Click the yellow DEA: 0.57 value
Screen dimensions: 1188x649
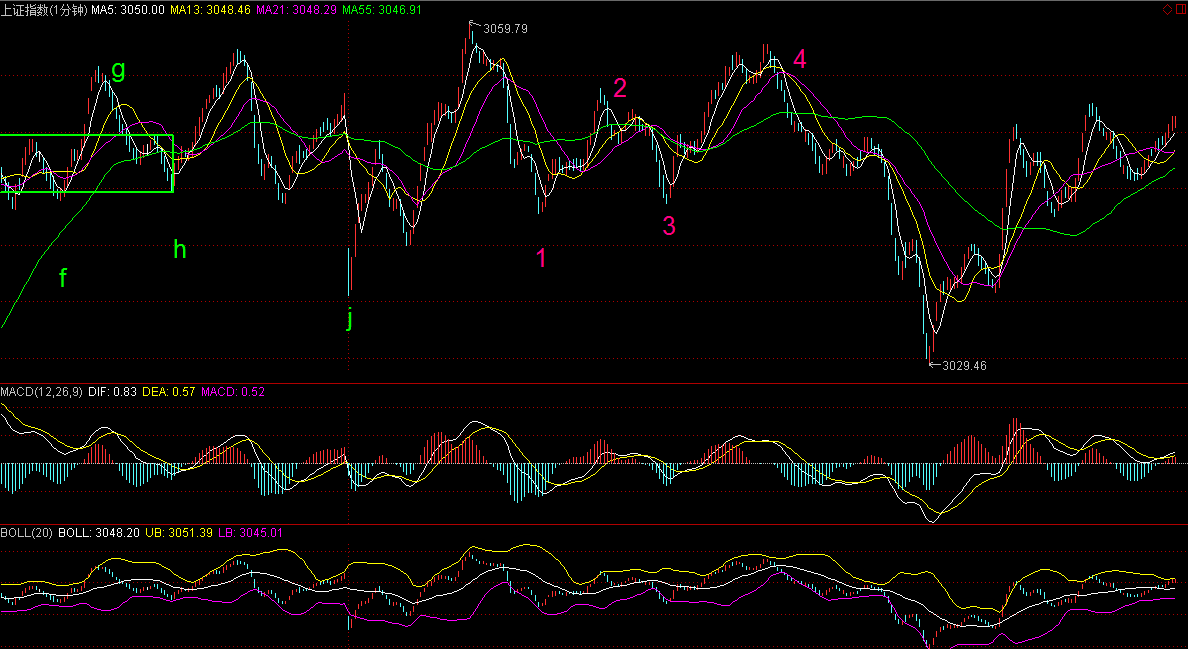[x=167, y=392]
